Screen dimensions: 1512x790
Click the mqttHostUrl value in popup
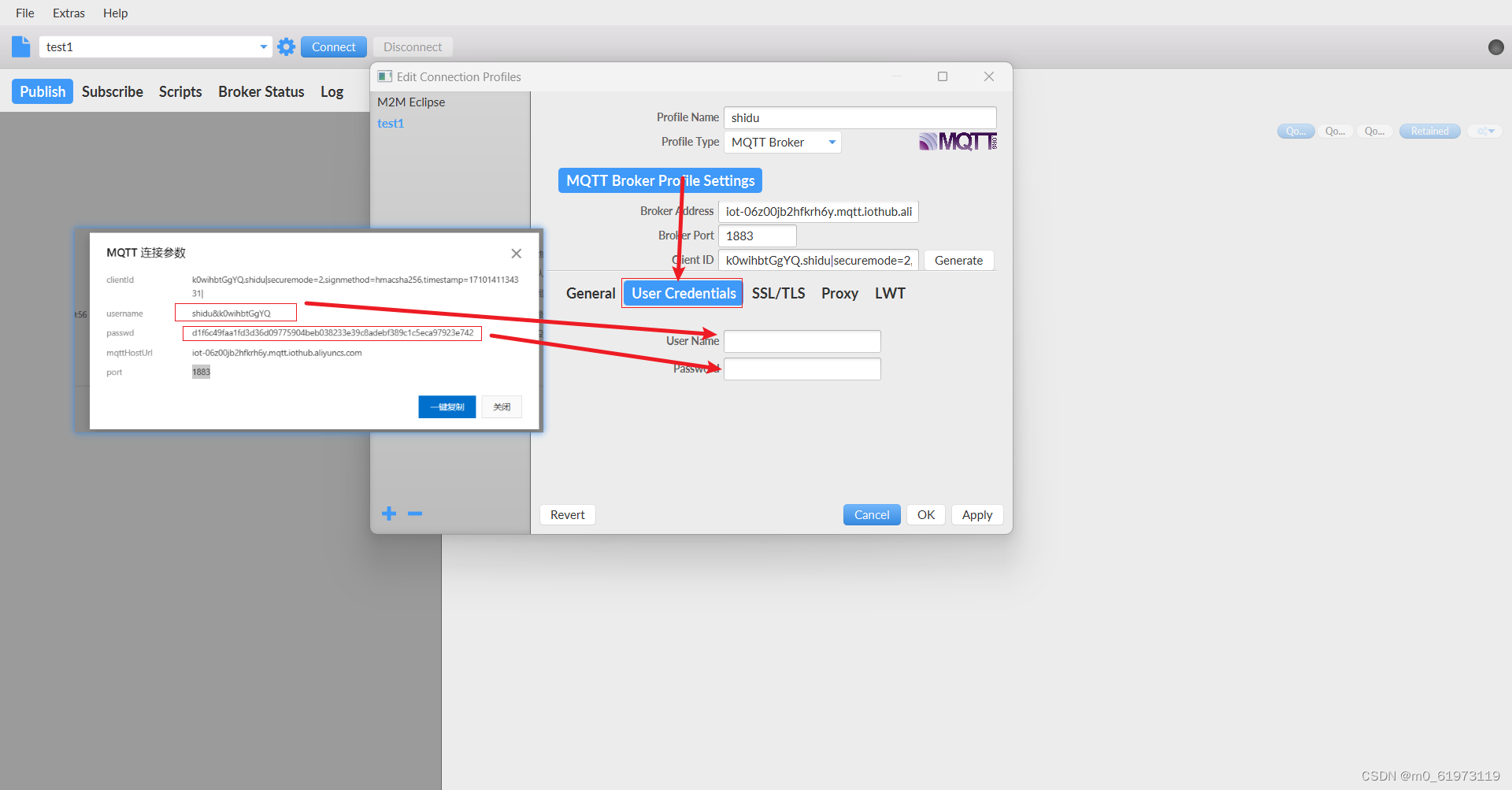[277, 352]
